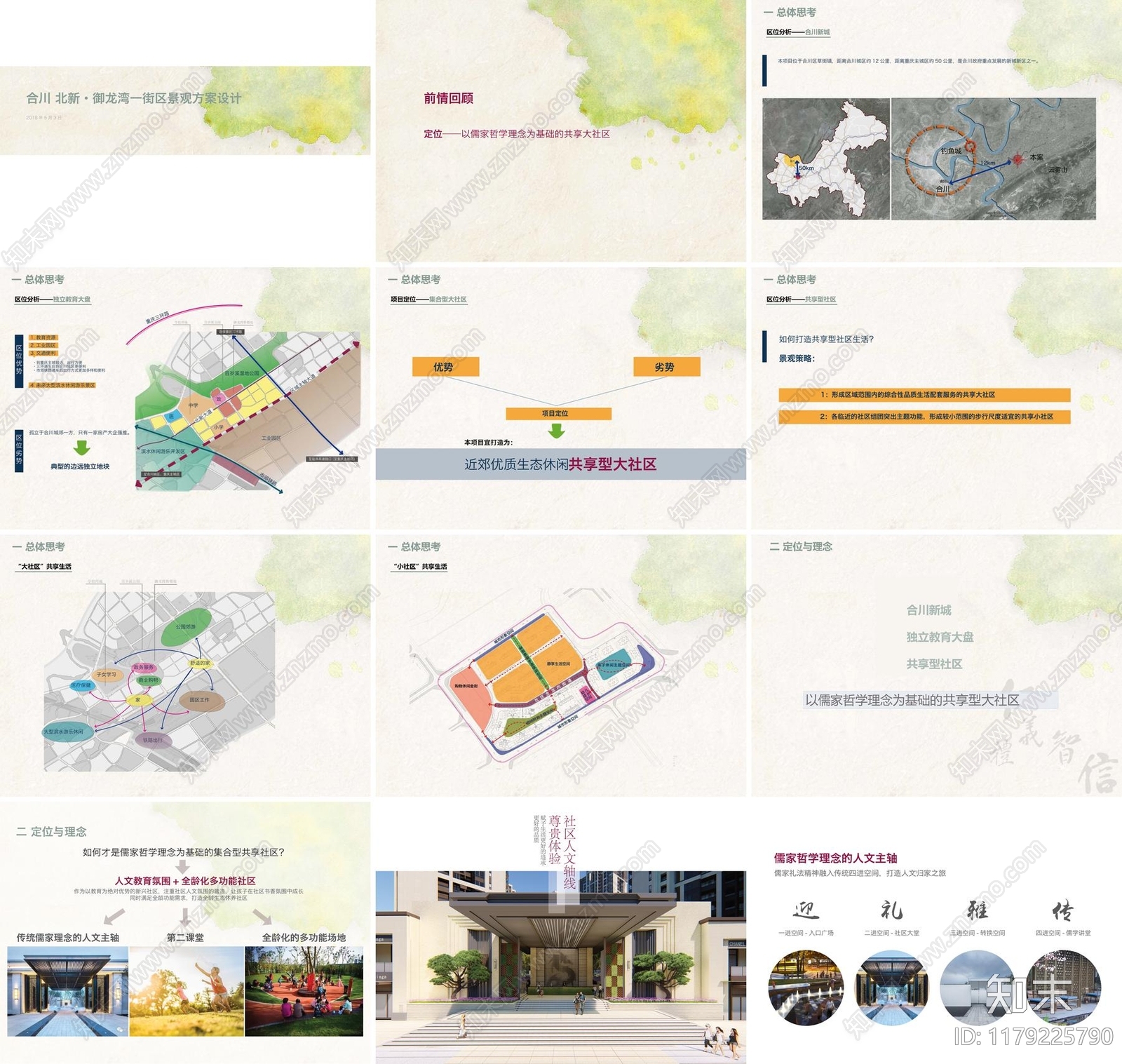The height and width of the screenshot is (1064, 1122).
Task: Click the 第二课堂 children playing photo
Action: 187,992
